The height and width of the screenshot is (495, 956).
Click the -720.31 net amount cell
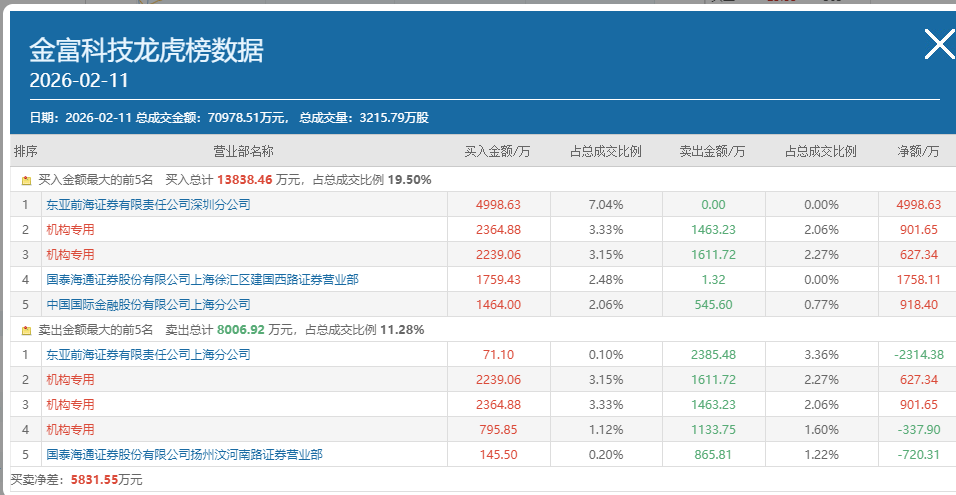[919, 455]
